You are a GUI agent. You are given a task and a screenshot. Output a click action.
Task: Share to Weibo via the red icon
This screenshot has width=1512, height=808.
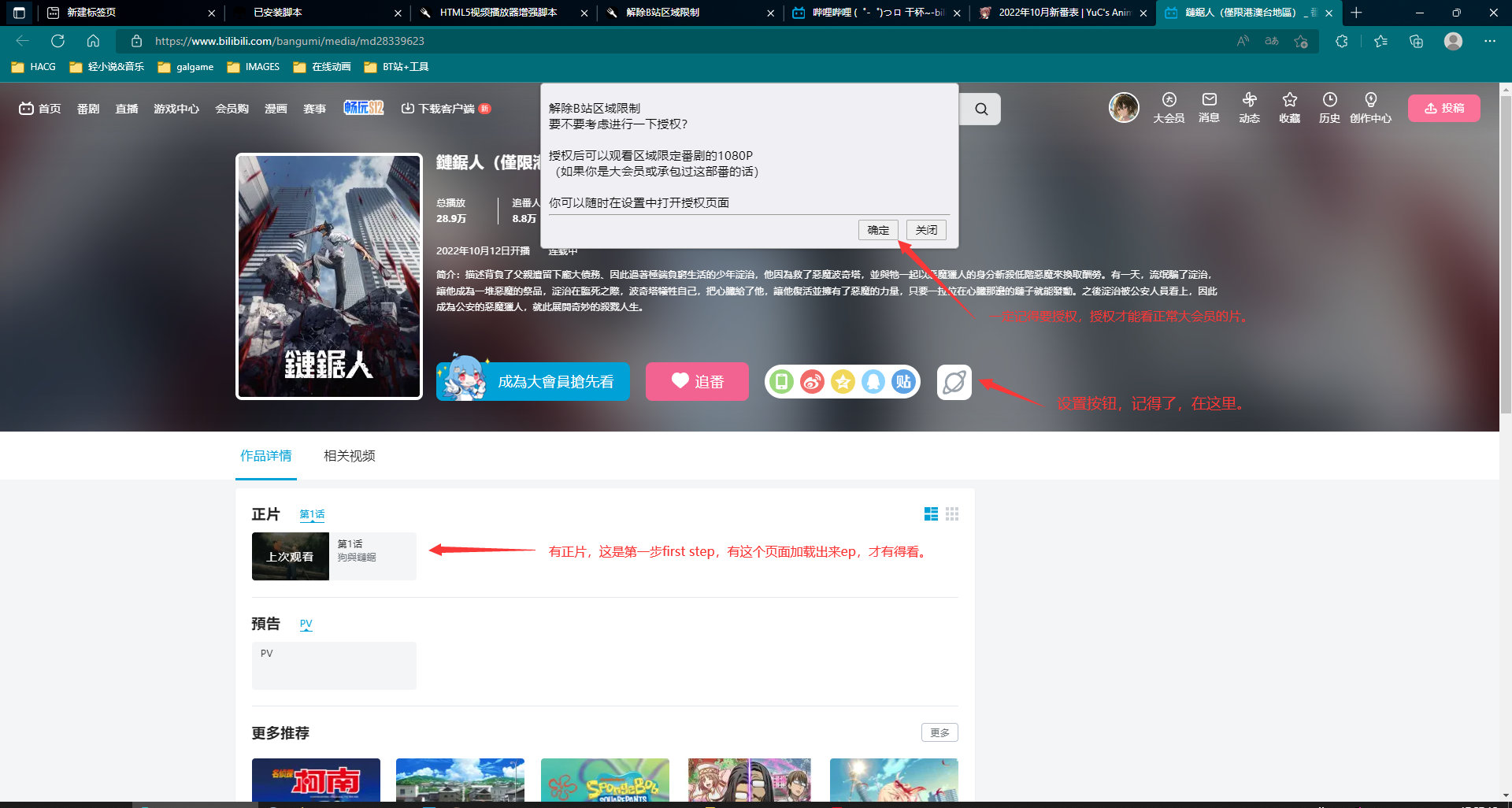[812, 383]
